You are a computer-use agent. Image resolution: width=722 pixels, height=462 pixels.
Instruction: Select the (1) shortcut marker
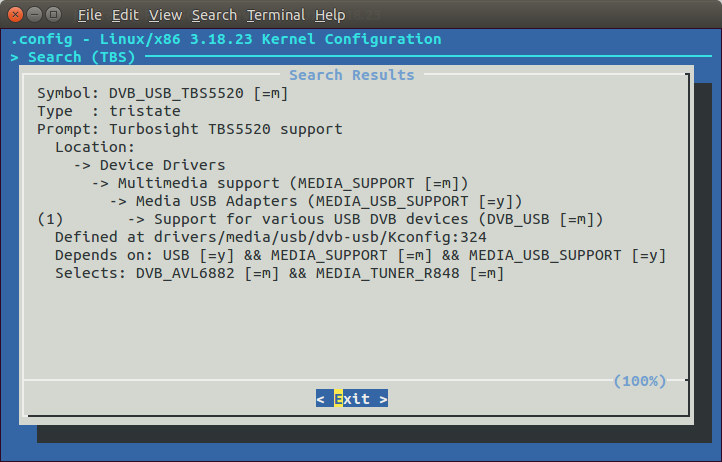50,219
